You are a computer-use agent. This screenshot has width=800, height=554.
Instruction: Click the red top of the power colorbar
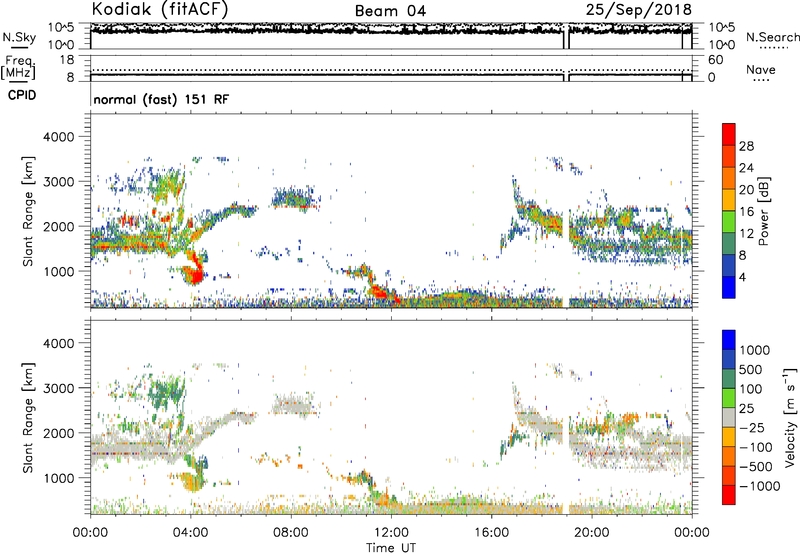729,133
